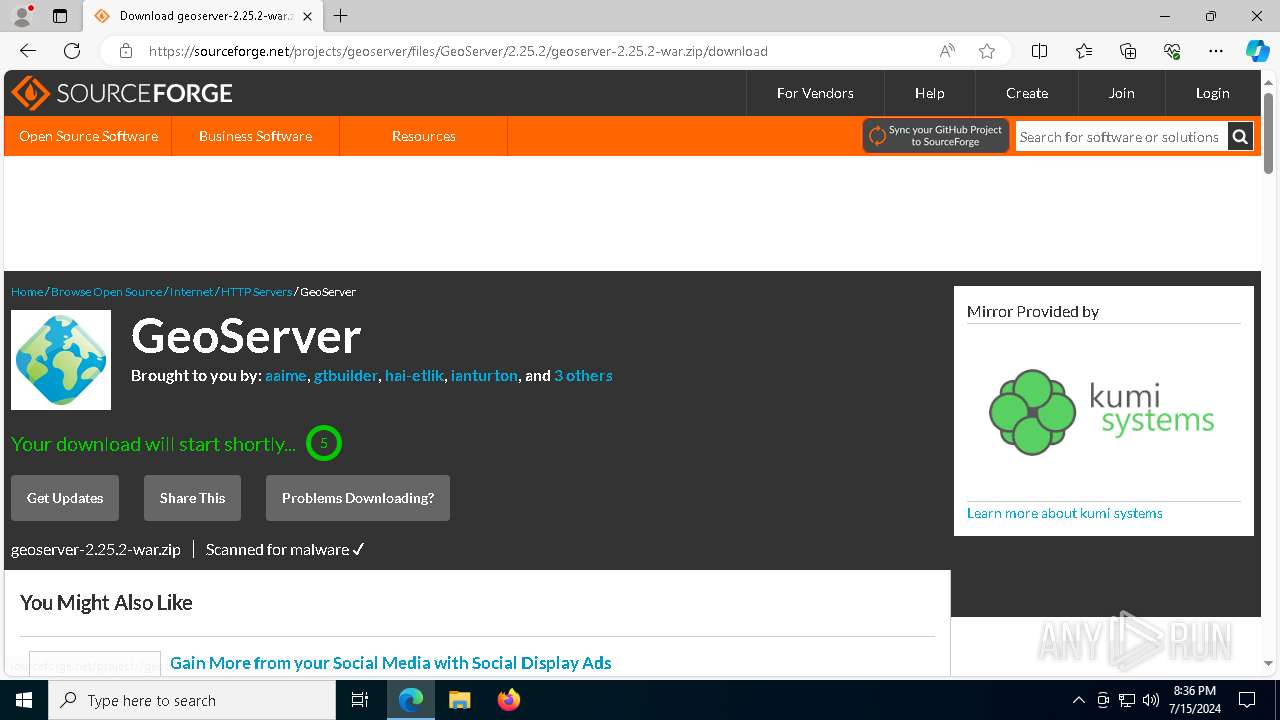
Task: Click the profile avatar icon
Action: pyautogui.click(x=22, y=16)
